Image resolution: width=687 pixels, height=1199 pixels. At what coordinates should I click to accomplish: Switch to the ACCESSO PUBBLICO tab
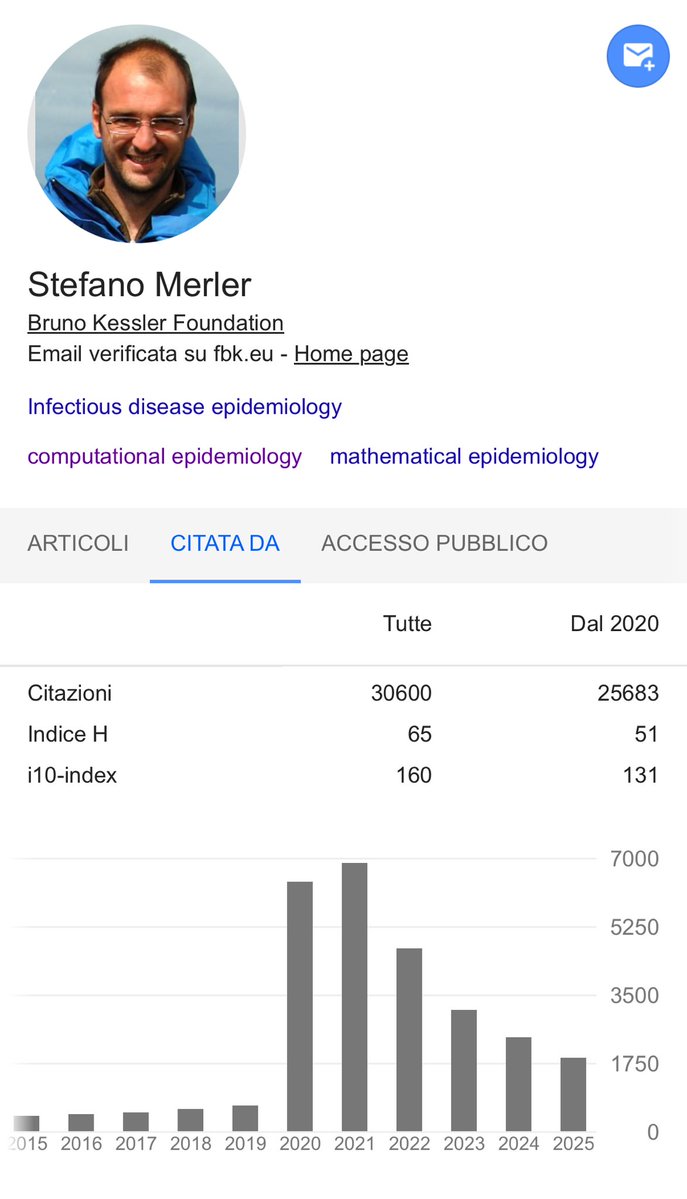click(x=434, y=543)
